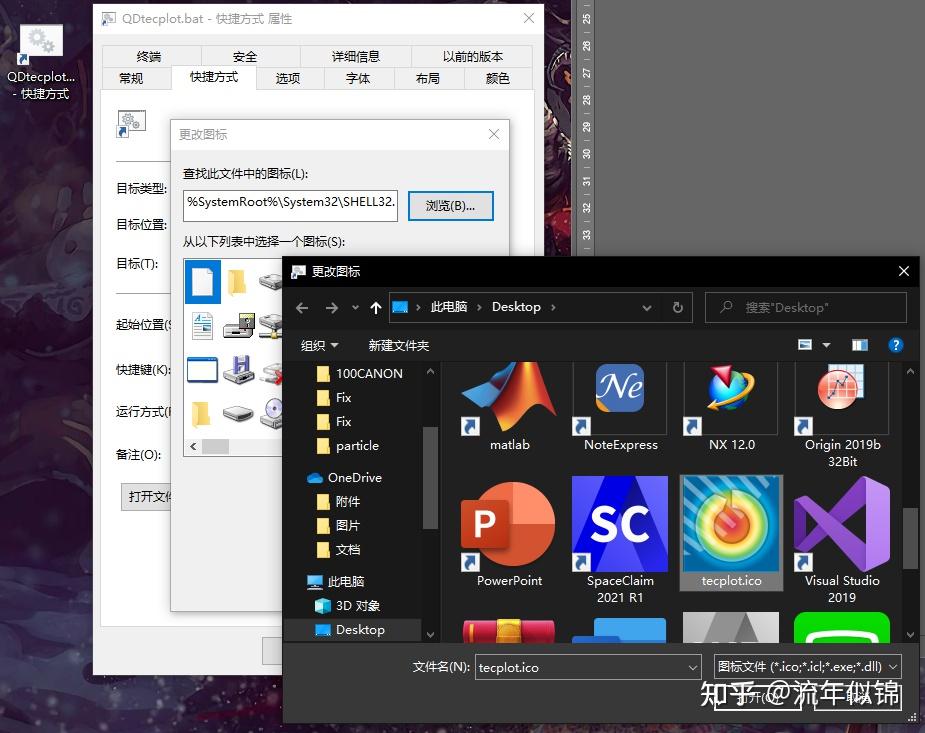Open the help question mark icon
Image resolution: width=925 pixels, height=733 pixels.
click(896, 344)
